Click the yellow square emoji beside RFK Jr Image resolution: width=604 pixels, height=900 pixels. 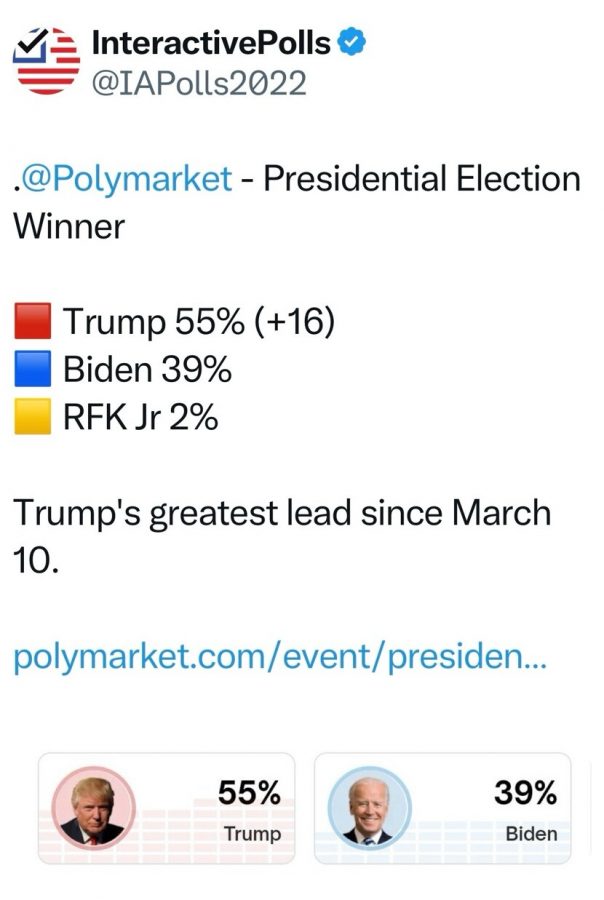point(31,416)
